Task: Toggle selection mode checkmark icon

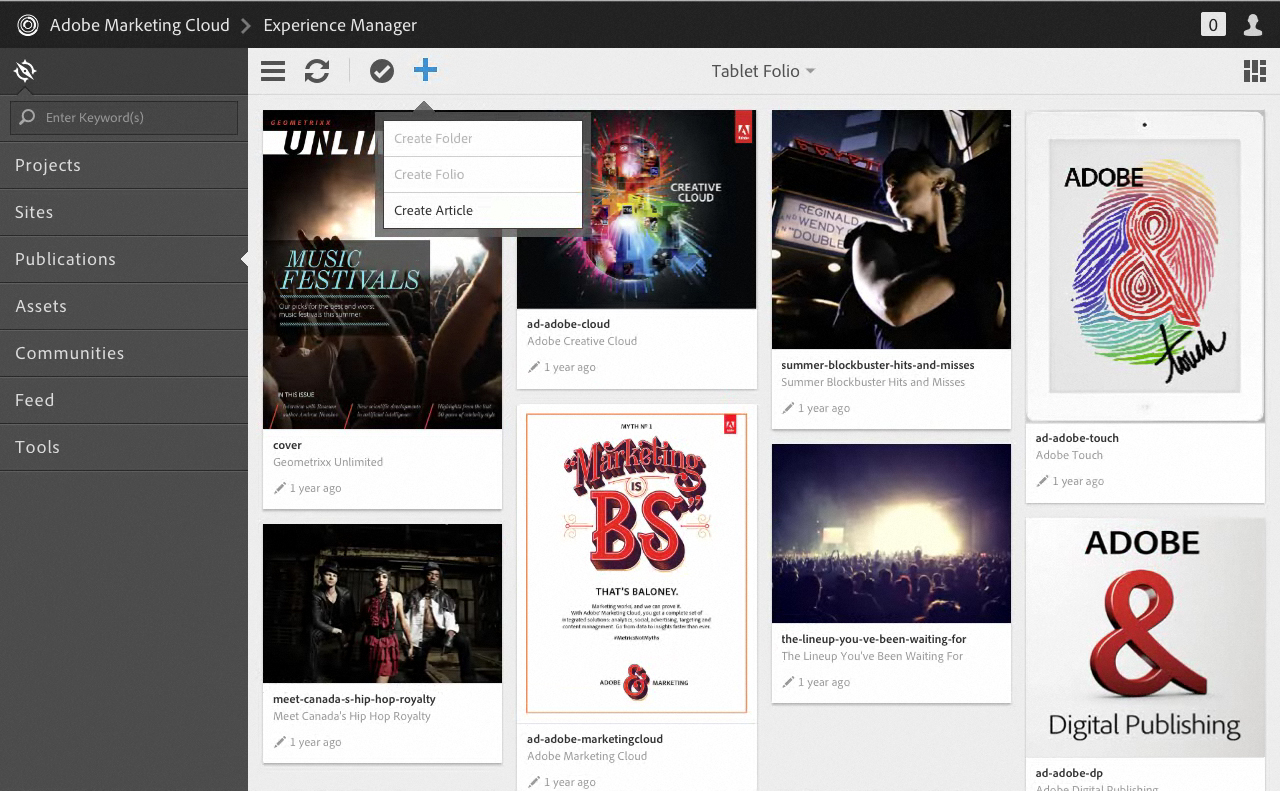Action: tap(381, 71)
